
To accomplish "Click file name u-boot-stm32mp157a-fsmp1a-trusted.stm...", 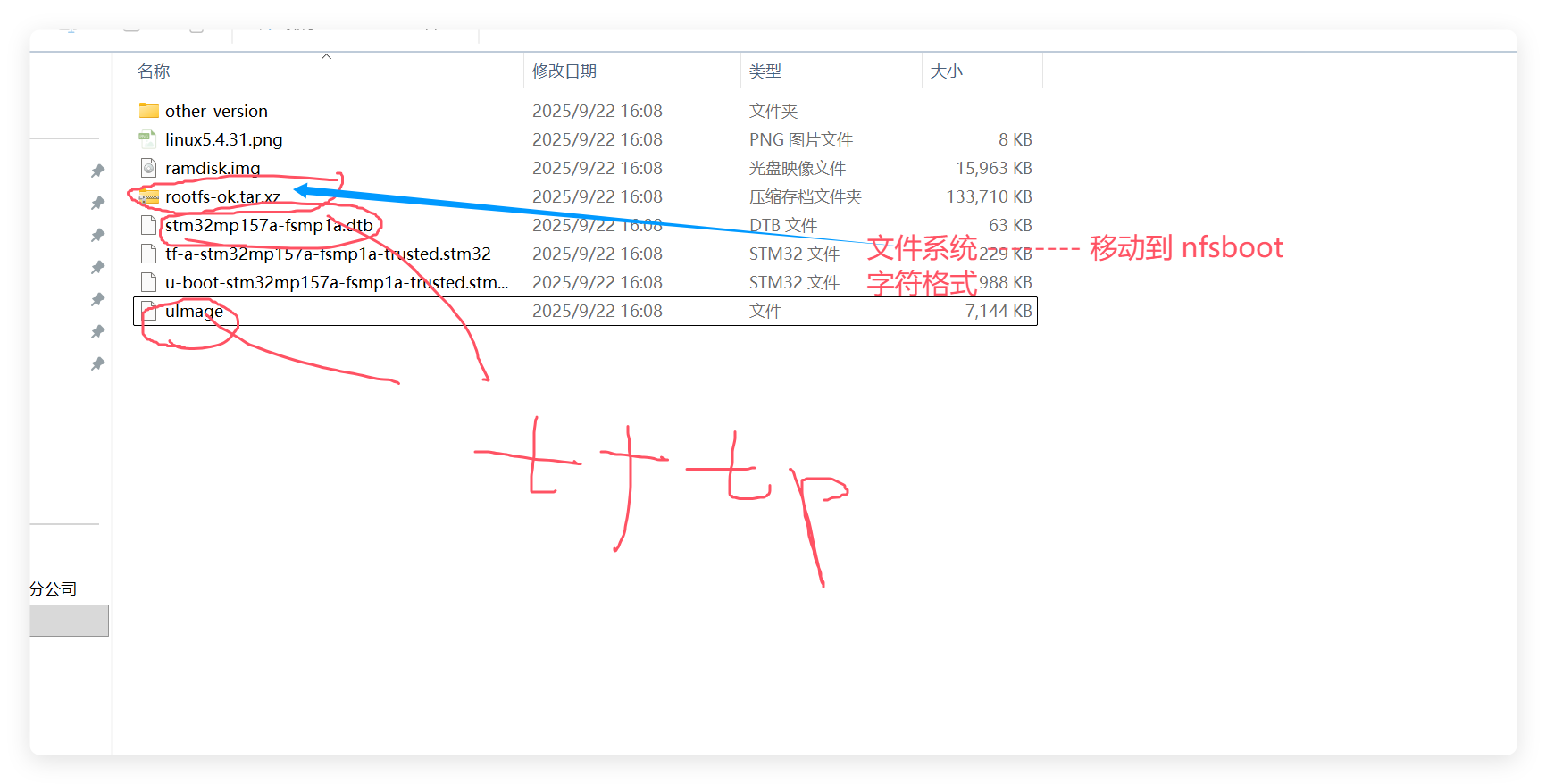I will [x=337, y=282].
